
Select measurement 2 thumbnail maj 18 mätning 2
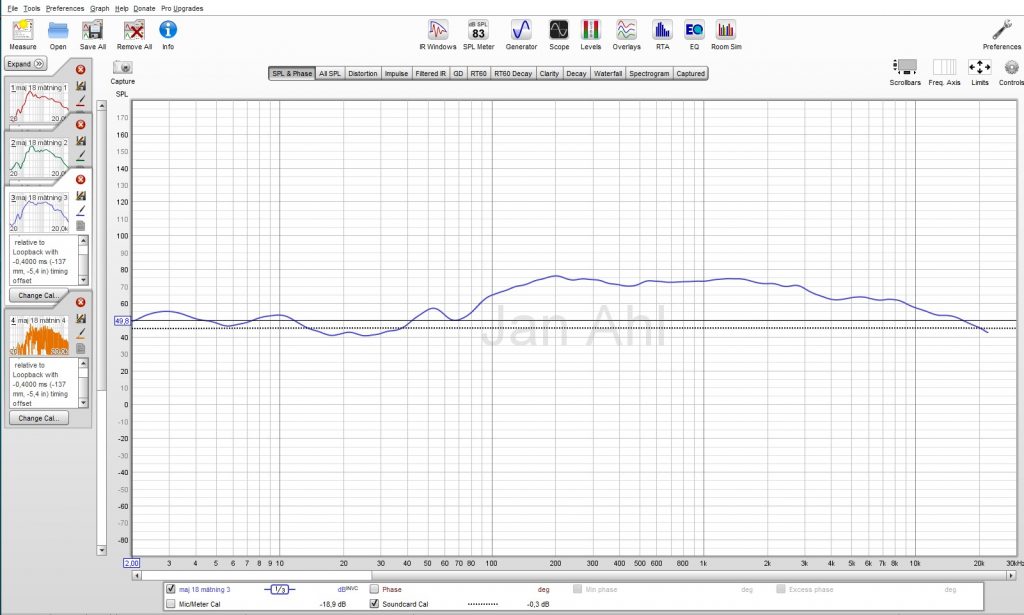click(x=39, y=157)
